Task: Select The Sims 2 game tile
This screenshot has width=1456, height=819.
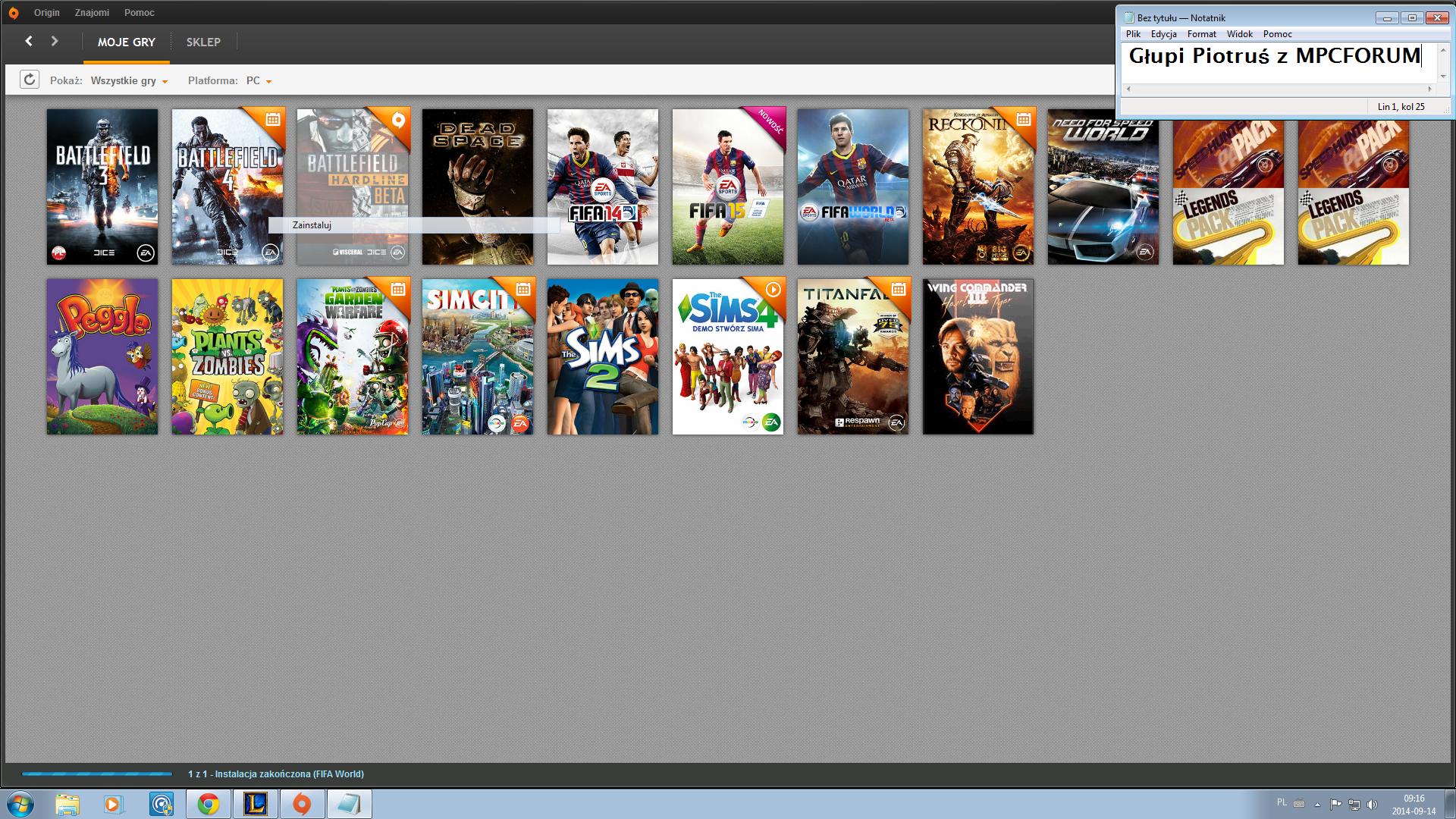Action: click(x=603, y=356)
